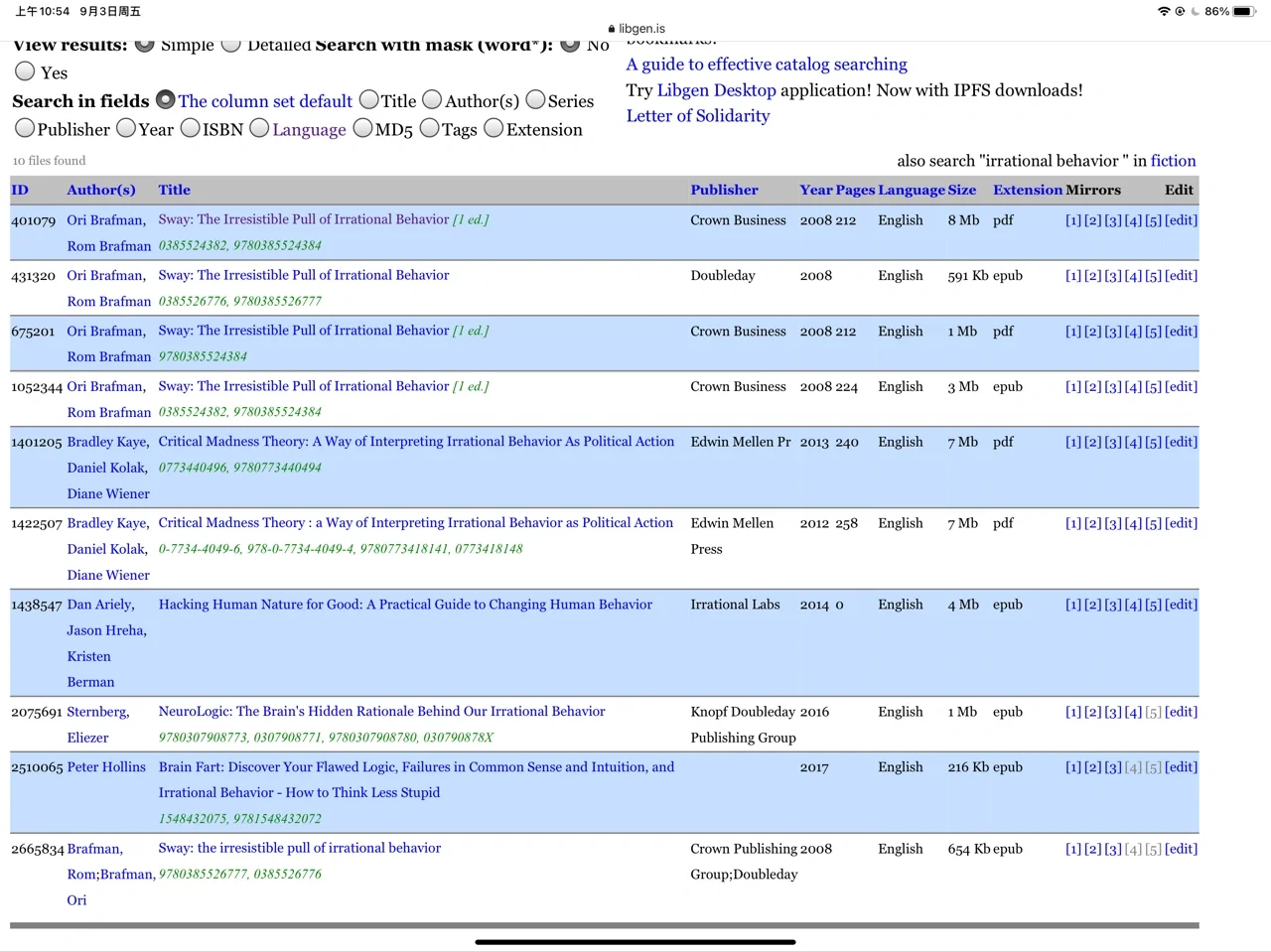Sort results by ID column header
The height and width of the screenshot is (952, 1271).
pyautogui.click(x=20, y=190)
